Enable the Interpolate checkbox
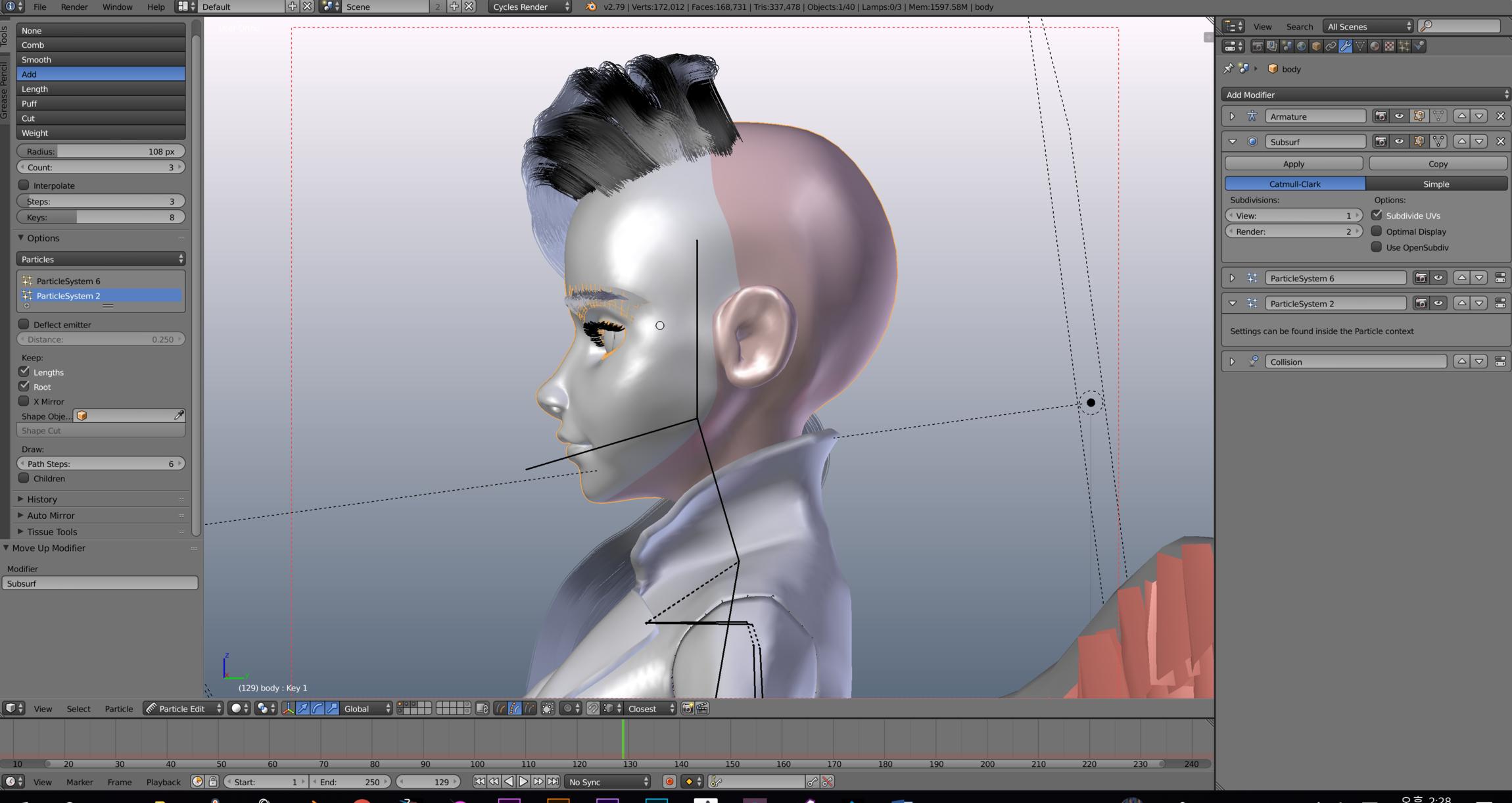The width and height of the screenshot is (1512, 803). [24, 185]
